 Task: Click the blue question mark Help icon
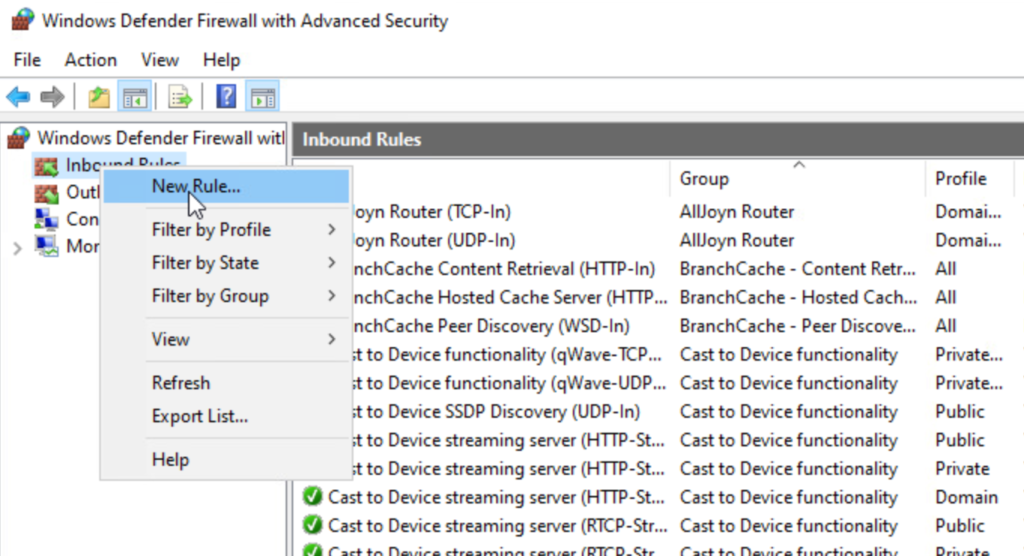[226, 97]
